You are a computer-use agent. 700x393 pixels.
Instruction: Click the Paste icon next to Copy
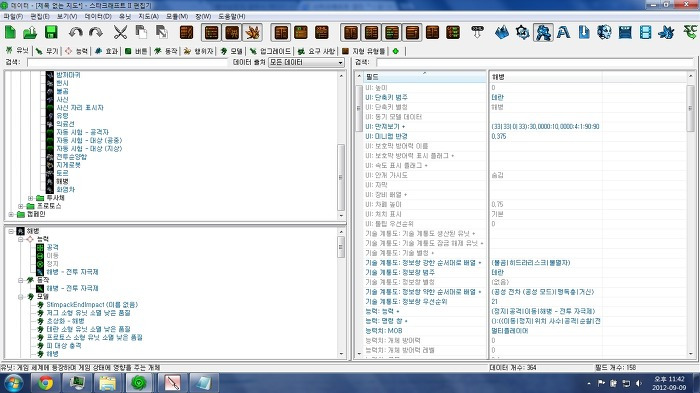point(162,33)
